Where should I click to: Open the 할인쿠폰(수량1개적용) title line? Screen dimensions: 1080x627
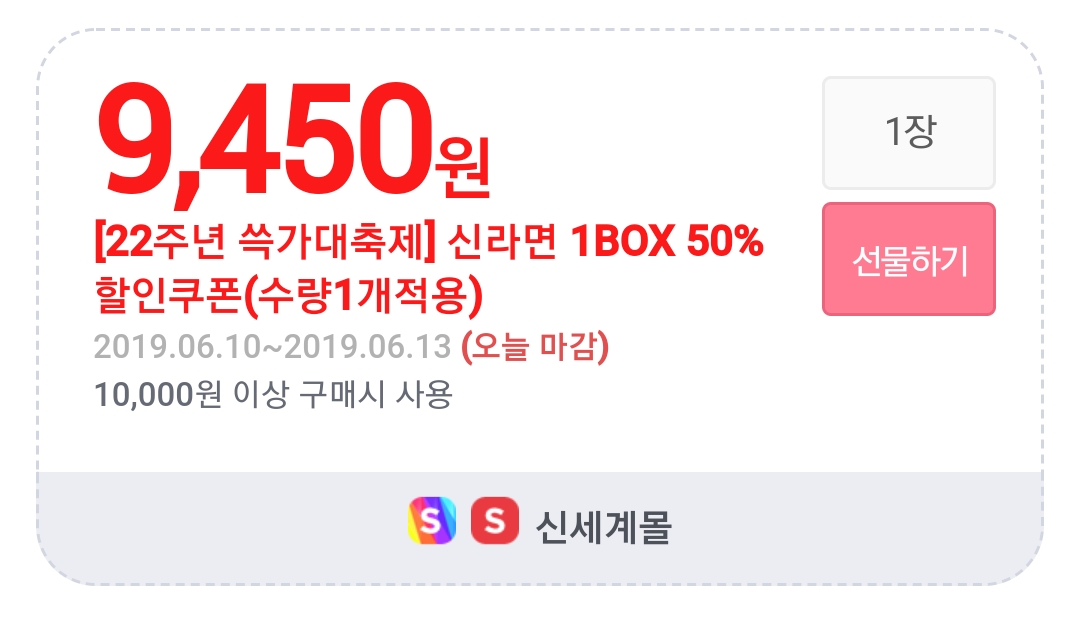(288, 296)
